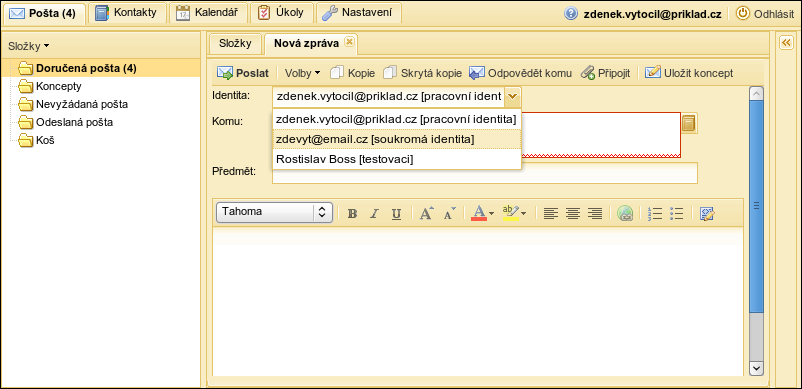Collapse the Identita dropdown arrow

click(513, 96)
